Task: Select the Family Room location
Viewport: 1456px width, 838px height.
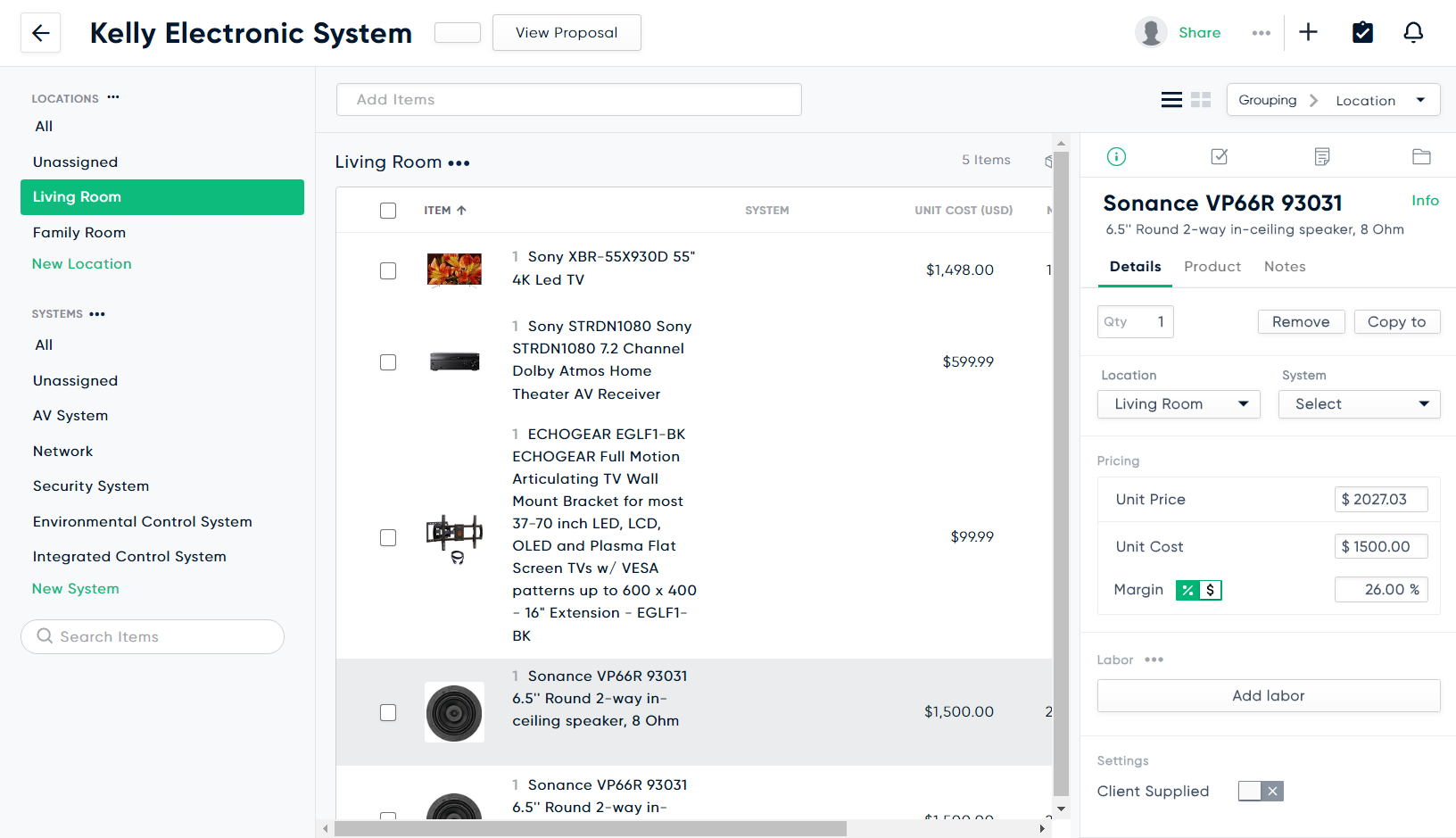Action: 79,233
